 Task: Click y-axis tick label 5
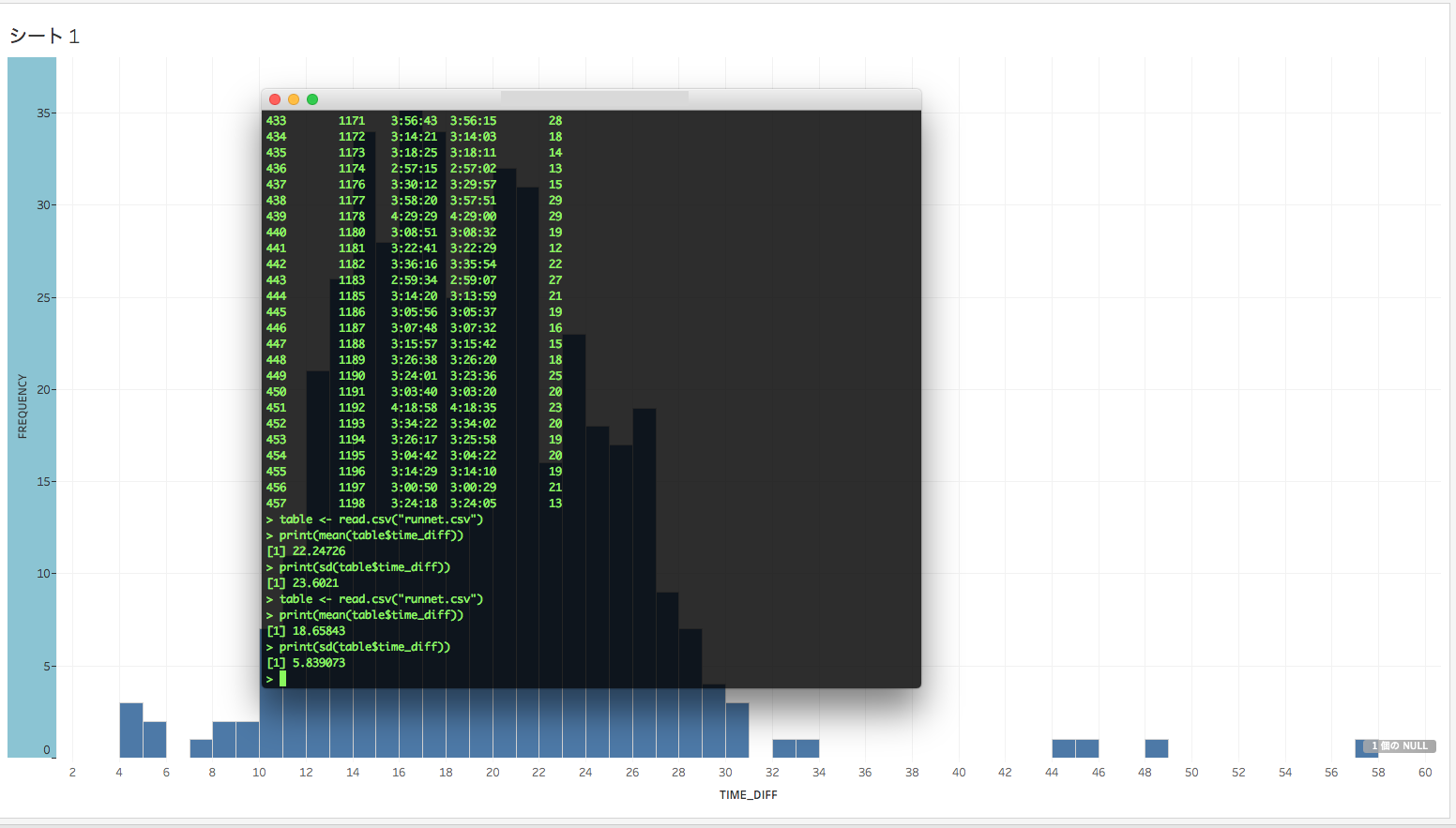tap(47, 667)
